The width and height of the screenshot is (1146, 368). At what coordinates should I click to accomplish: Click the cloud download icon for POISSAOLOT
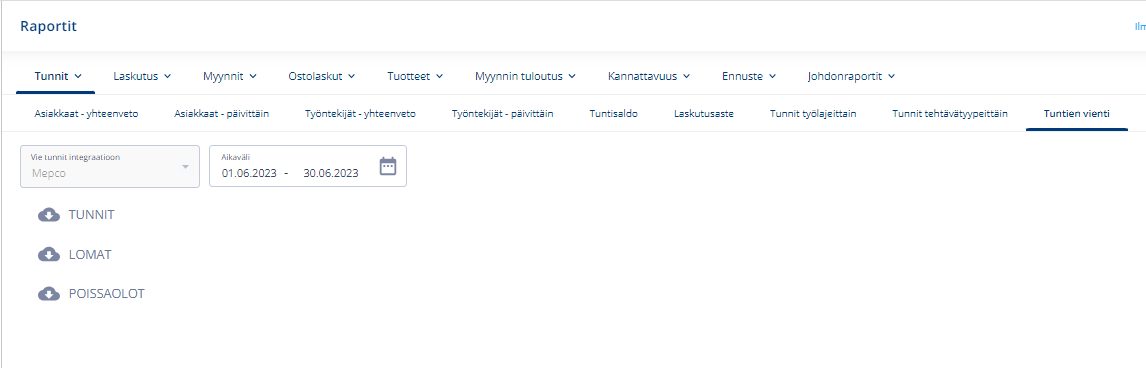[x=49, y=294]
